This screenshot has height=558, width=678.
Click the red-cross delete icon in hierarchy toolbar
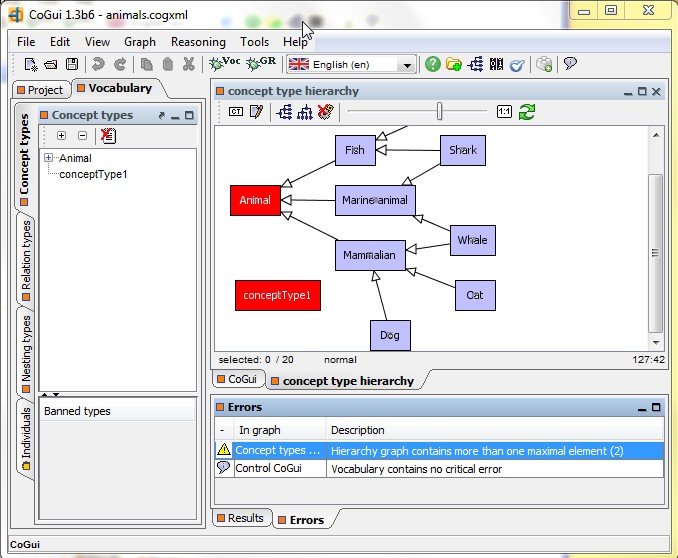326,111
